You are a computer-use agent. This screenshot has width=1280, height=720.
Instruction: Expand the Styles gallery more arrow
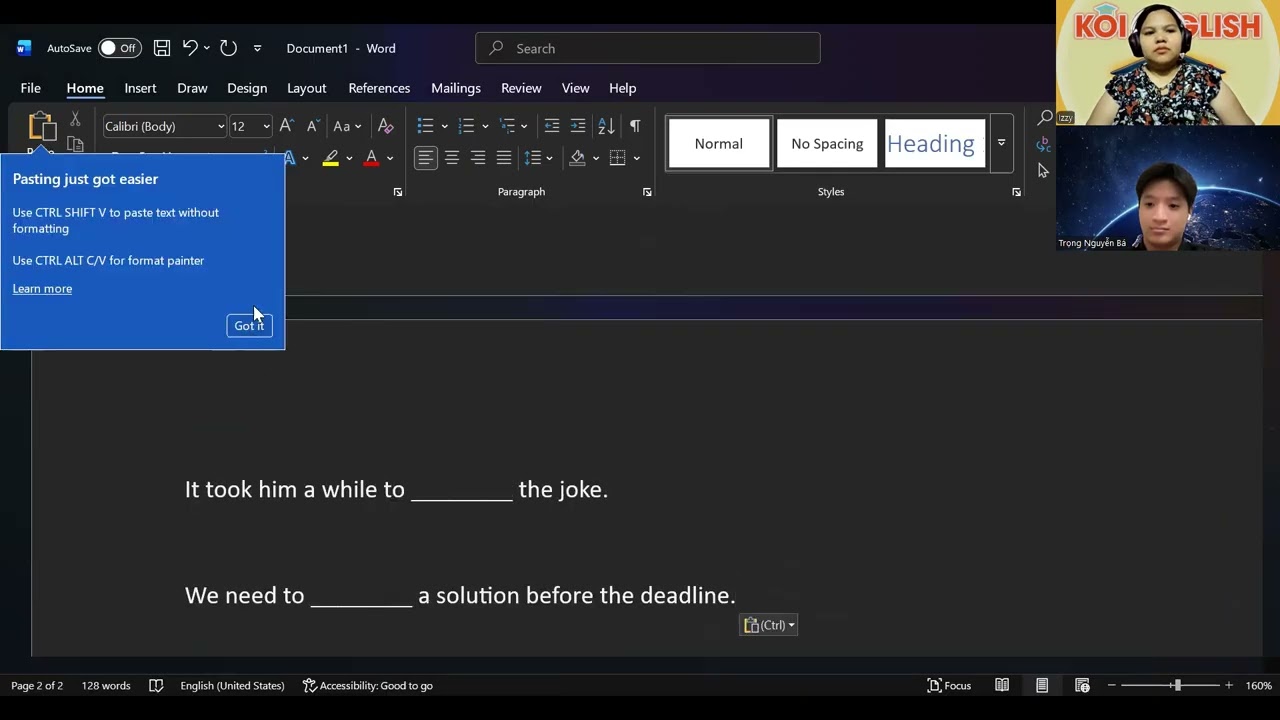pyautogui.click(x=1001, y=143)
